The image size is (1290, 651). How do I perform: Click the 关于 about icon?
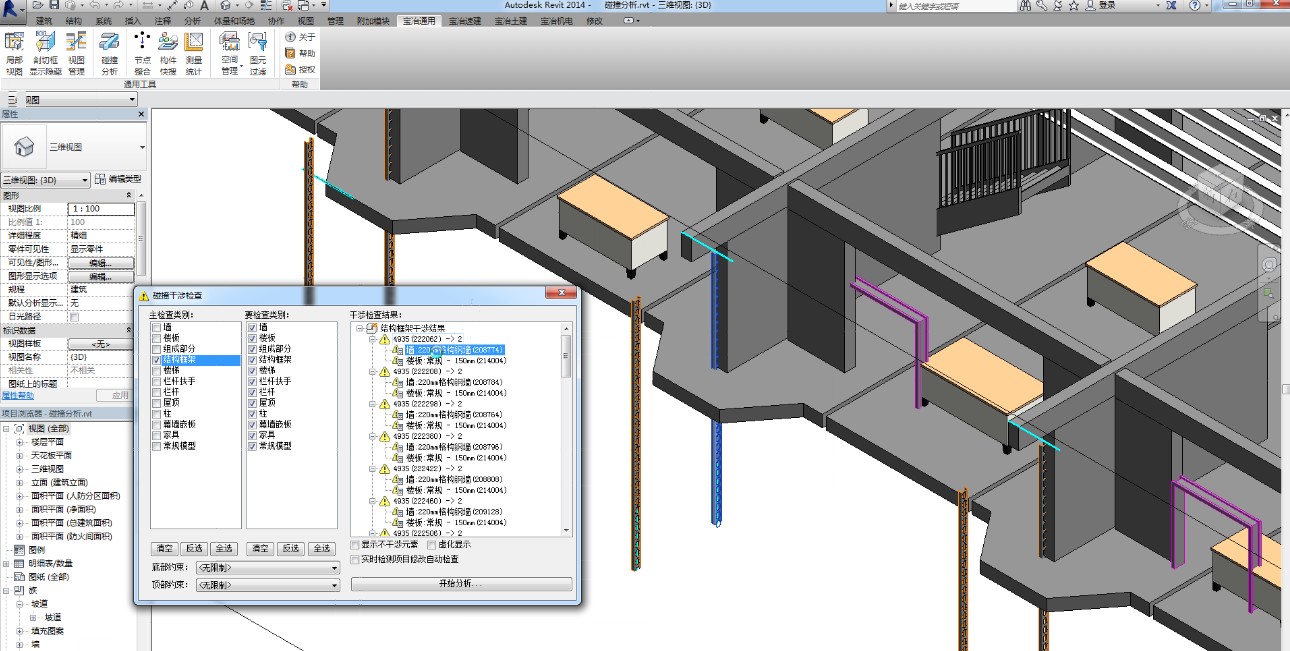tap(300, 37)
